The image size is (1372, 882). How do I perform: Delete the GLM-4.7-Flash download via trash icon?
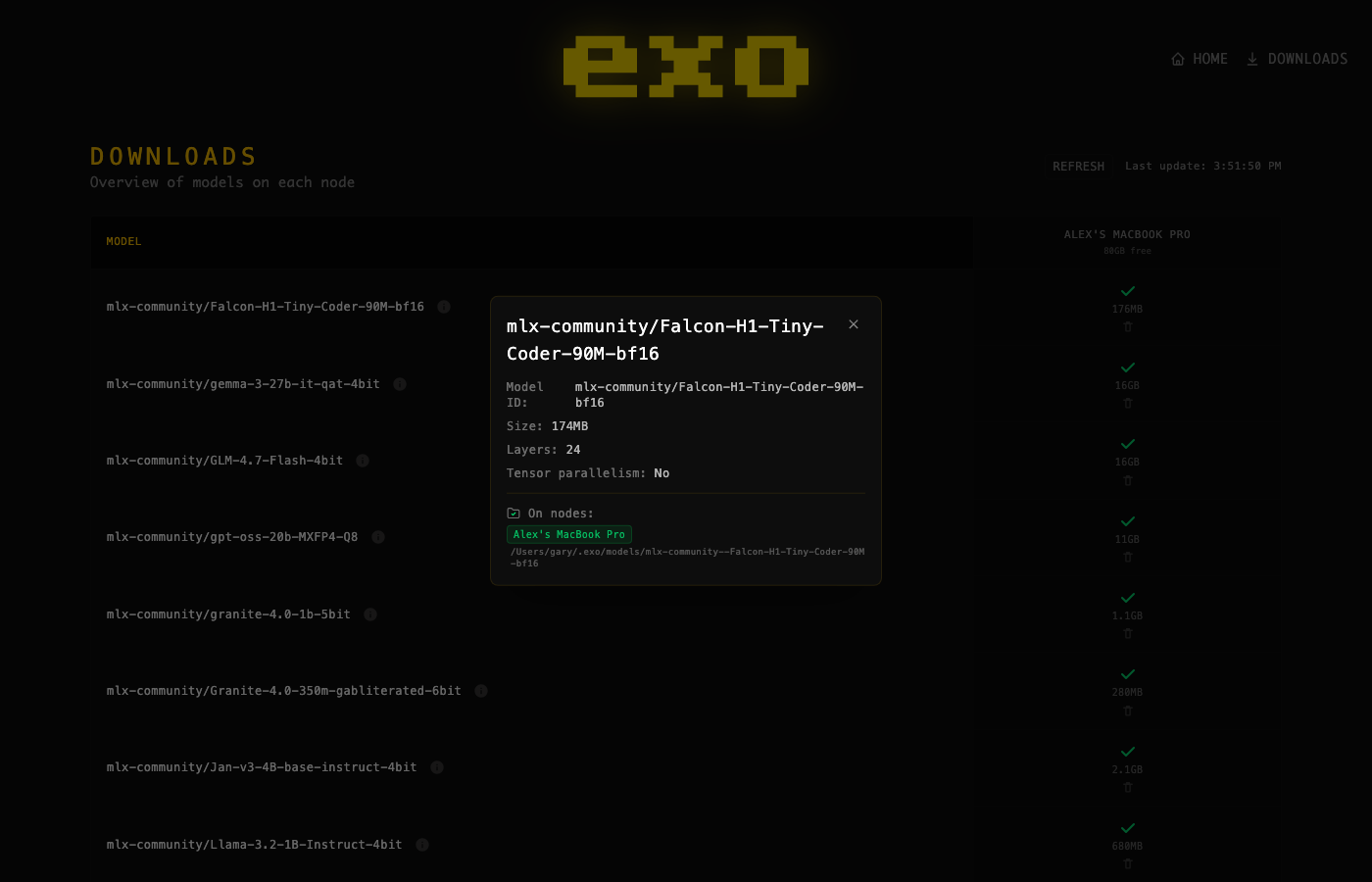pos(1128,480)
